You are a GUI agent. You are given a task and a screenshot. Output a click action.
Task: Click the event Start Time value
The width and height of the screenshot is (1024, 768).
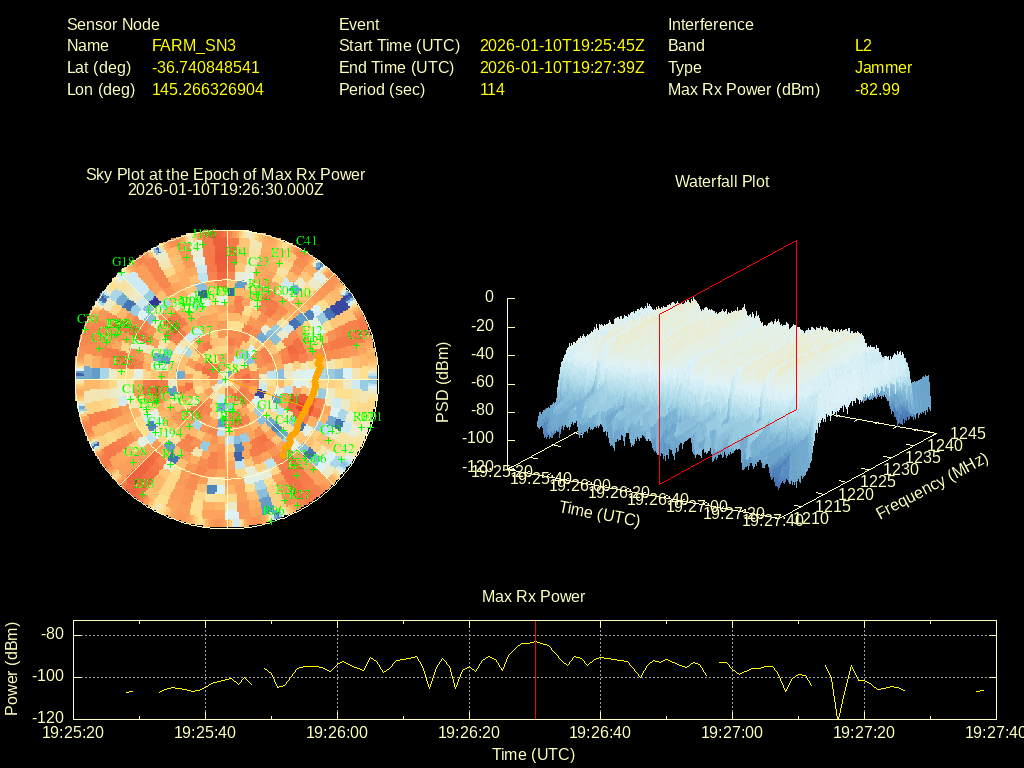(x=562, y=46)
